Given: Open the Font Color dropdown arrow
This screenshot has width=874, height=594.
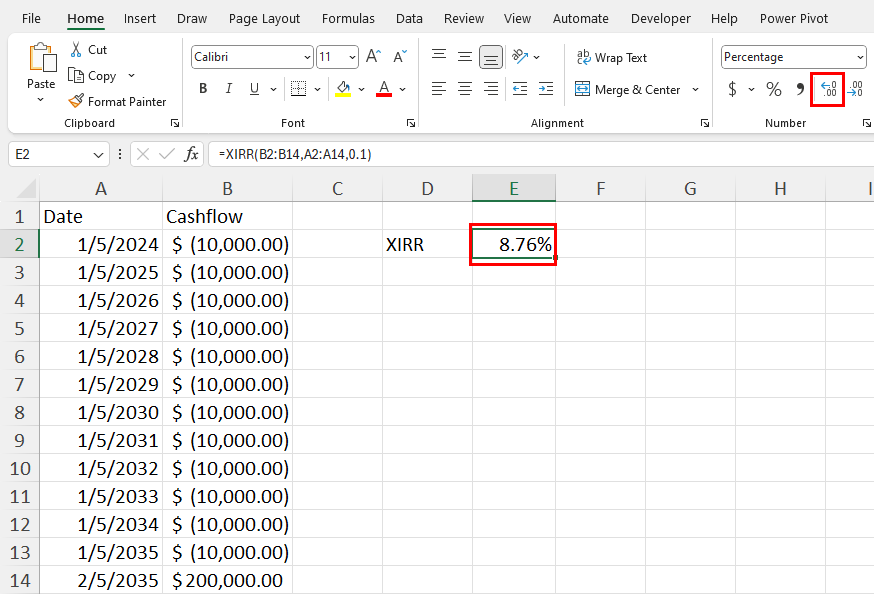Looking at the screenshot, I should pos(402,89).
